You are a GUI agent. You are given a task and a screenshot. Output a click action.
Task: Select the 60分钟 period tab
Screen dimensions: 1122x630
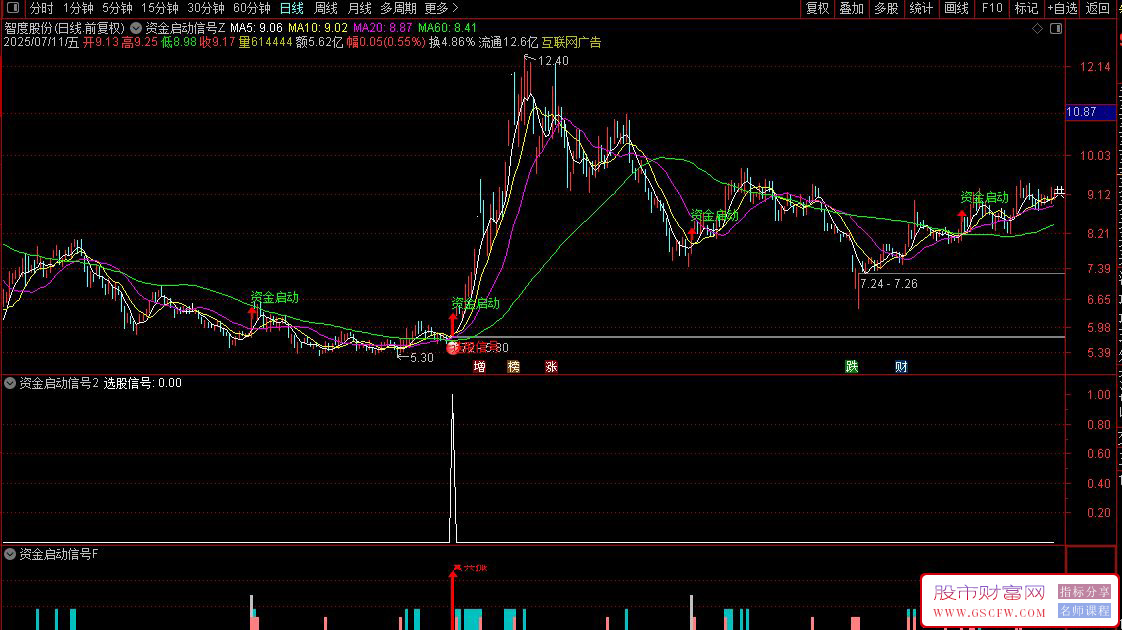252,9
